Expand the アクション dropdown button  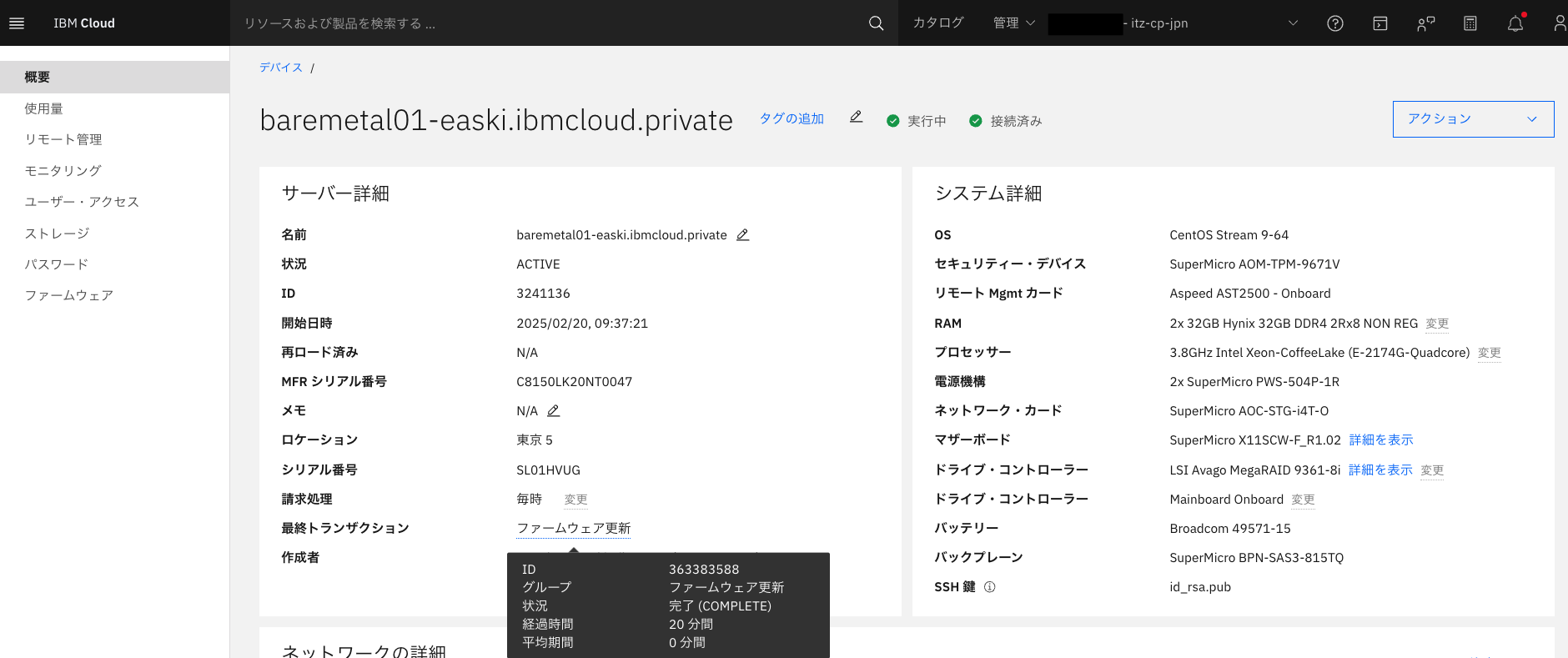point(1473,119)
